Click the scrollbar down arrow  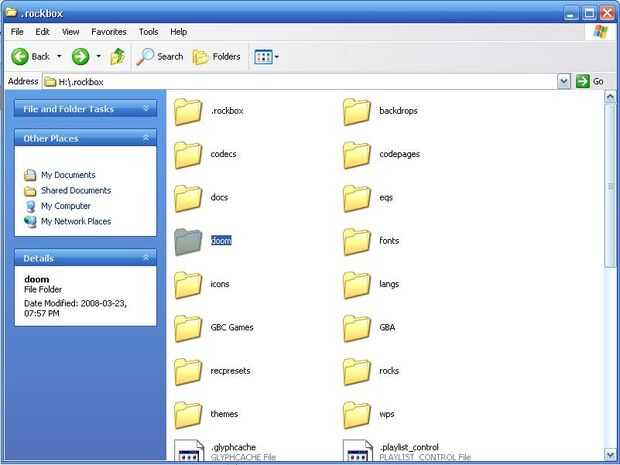(610, 454)
